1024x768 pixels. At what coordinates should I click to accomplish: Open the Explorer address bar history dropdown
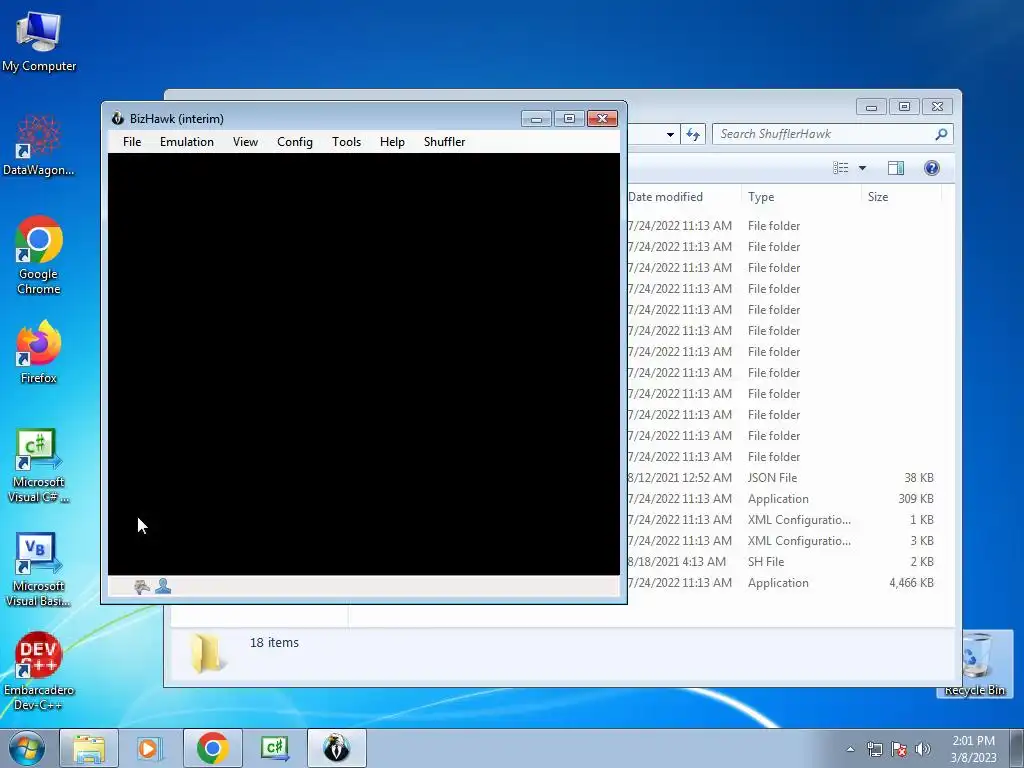pos(670,135)
